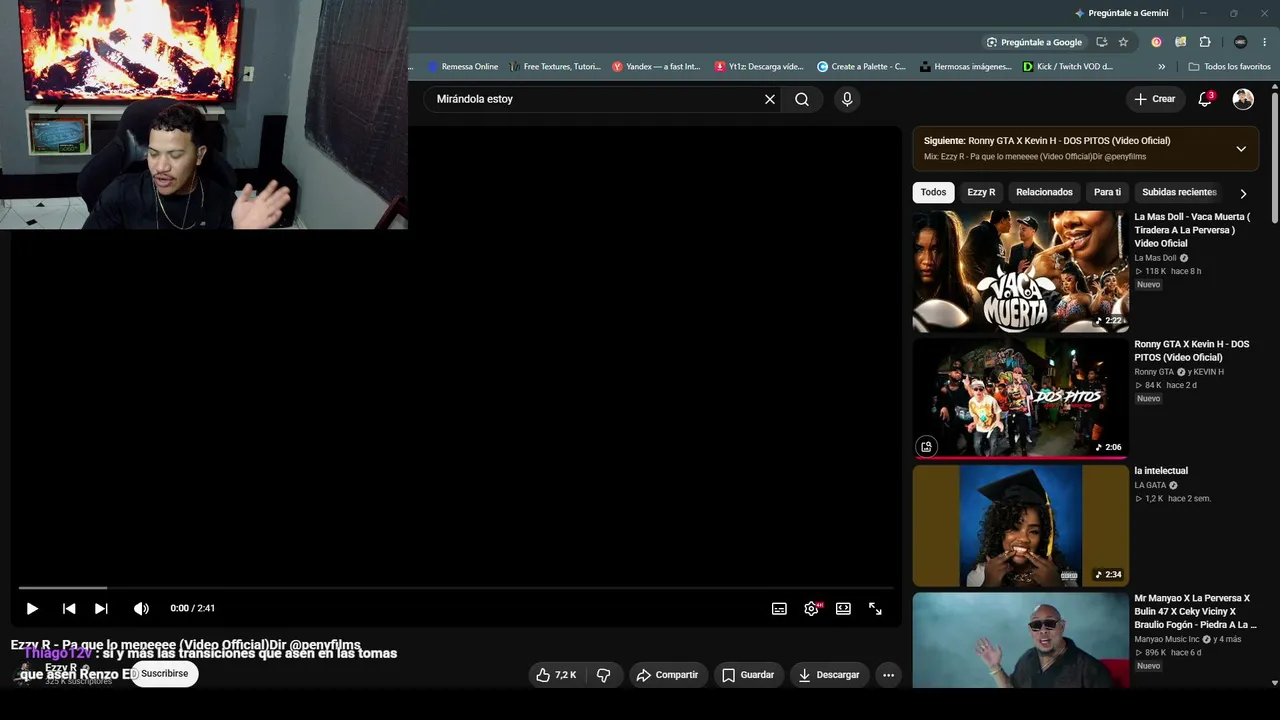Dislike the video with thumbs down
This screenshot has height=720, width=1280.
[603, 675]
